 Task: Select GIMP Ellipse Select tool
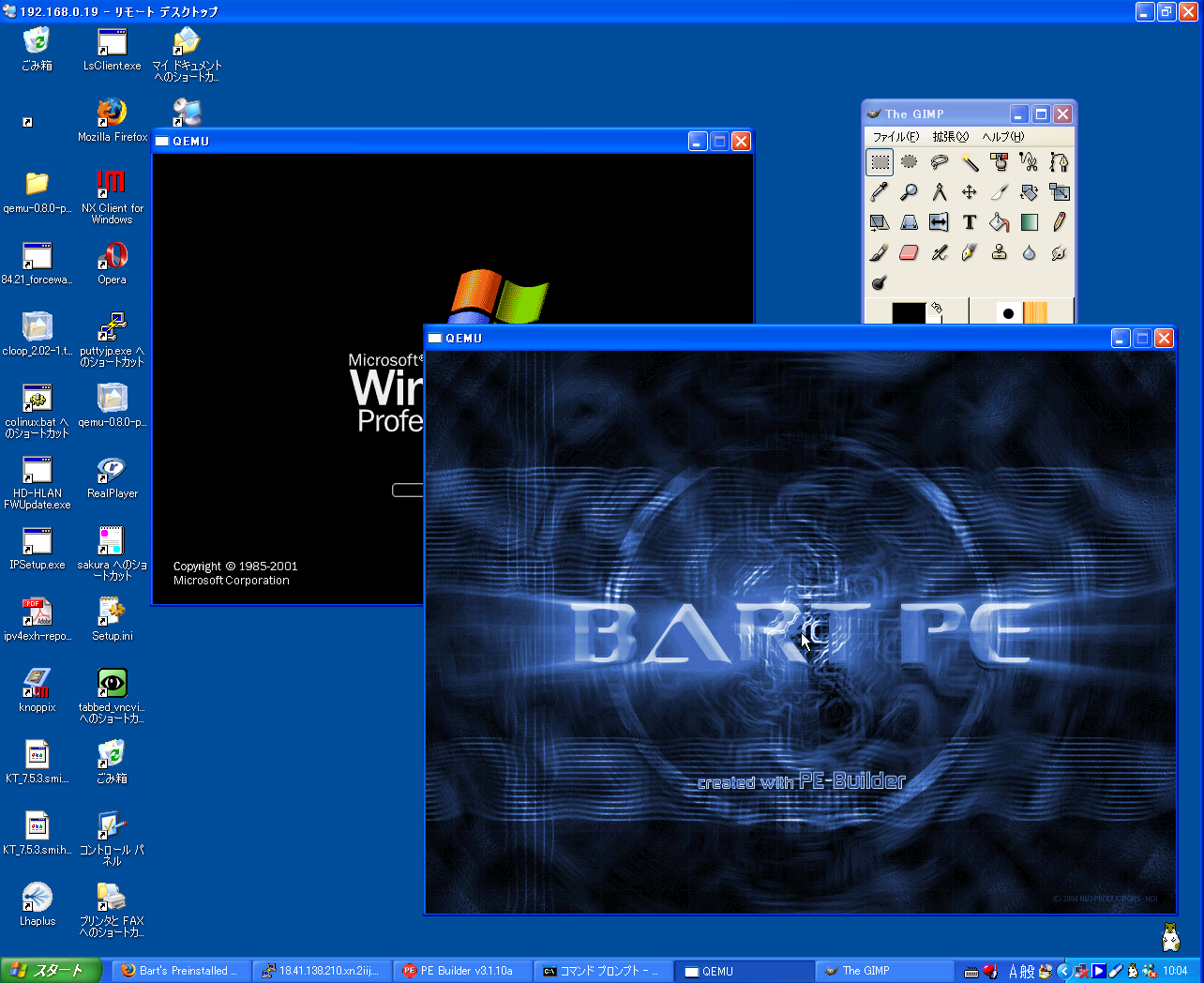point(910,162)
